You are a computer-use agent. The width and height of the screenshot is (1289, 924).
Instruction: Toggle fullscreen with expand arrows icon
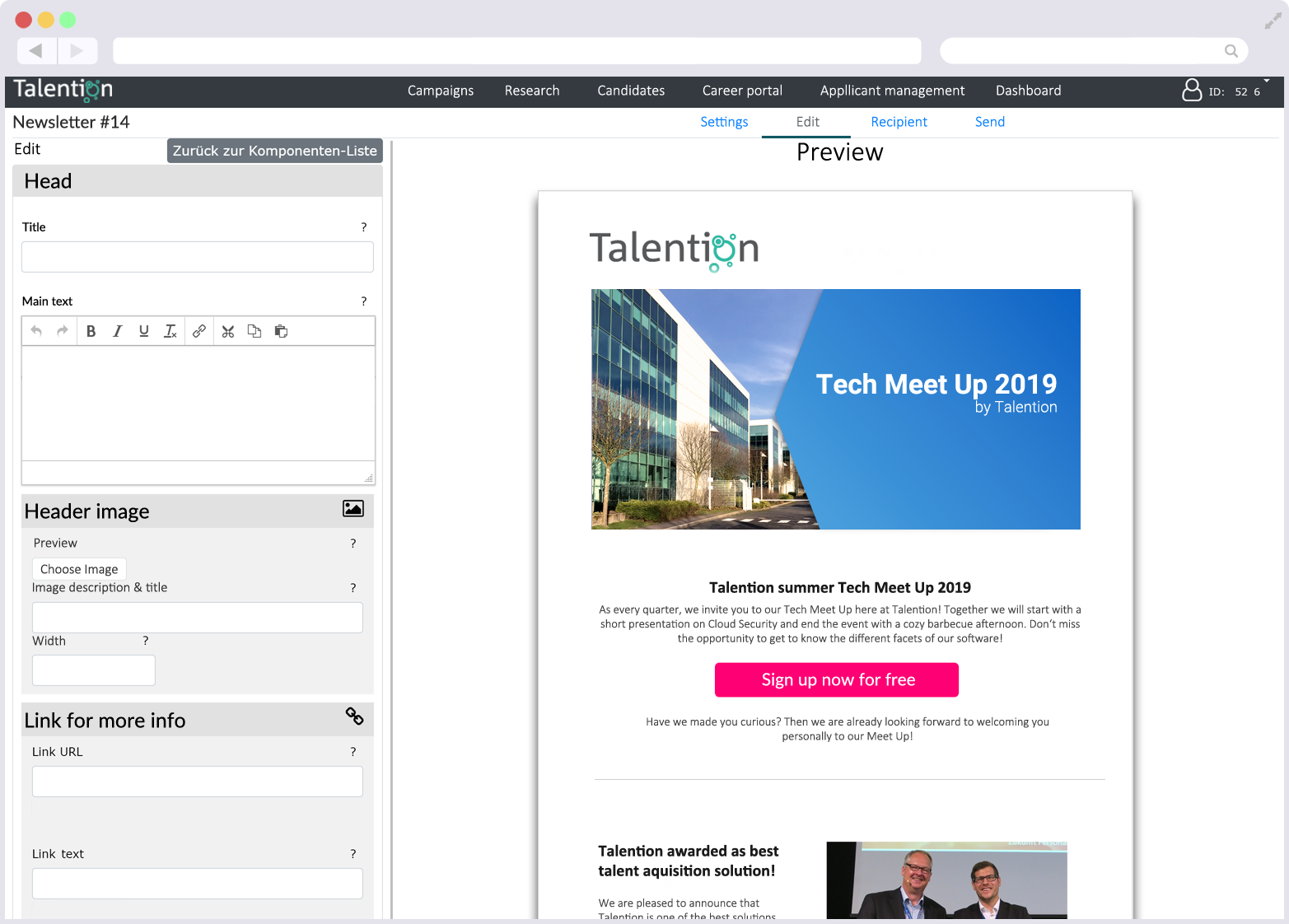(x=1273, y=21)
